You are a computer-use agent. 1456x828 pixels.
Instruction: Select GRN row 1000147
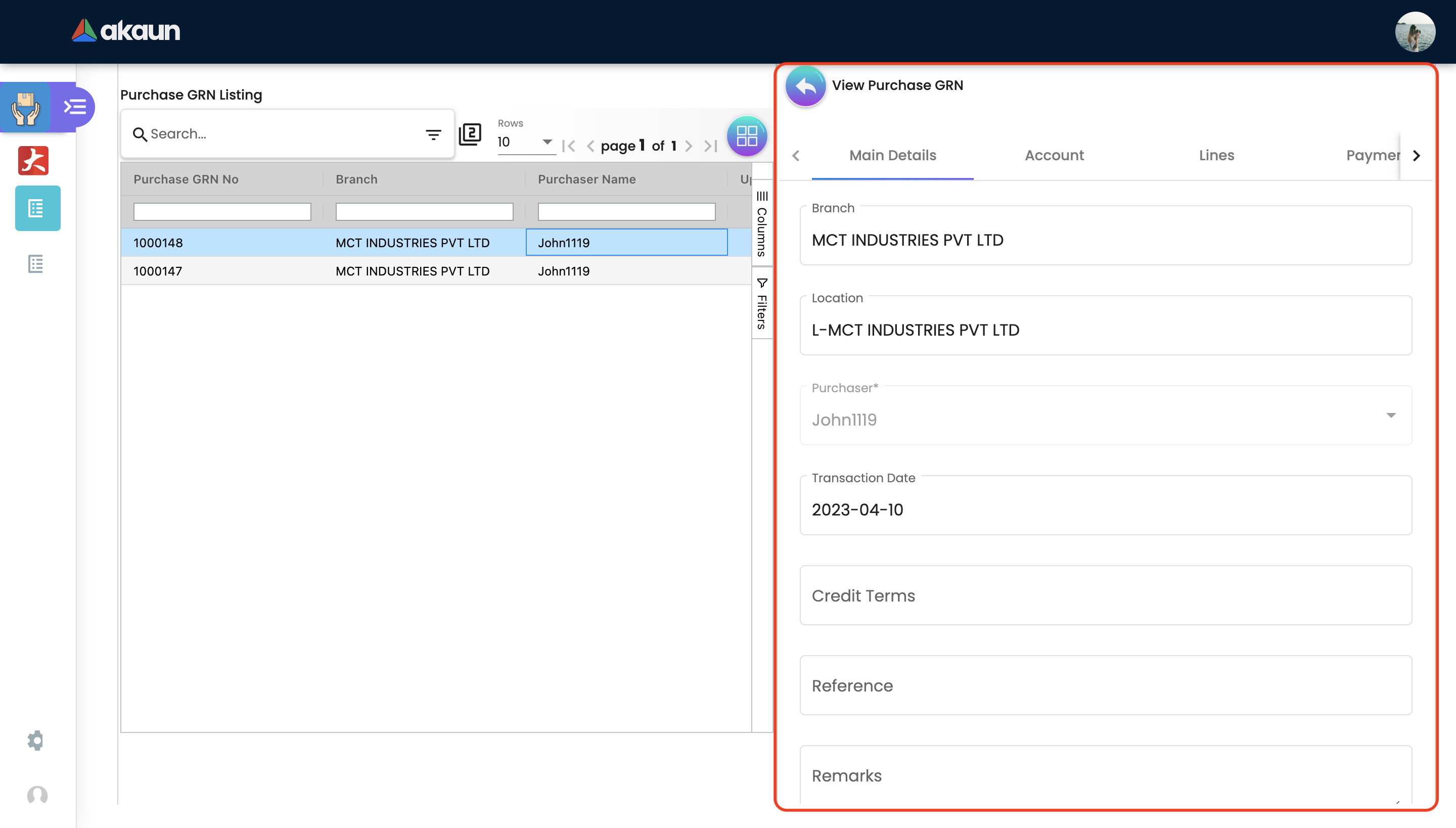tap(158, 271)
